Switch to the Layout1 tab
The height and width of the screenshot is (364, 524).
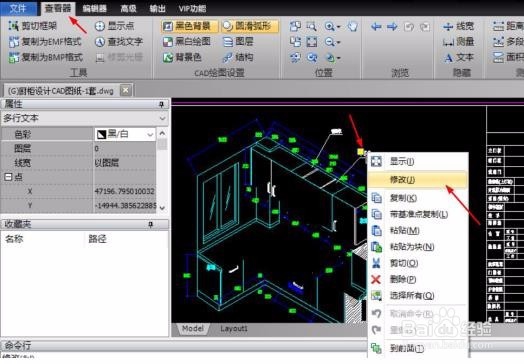click(x=234, y=329)
